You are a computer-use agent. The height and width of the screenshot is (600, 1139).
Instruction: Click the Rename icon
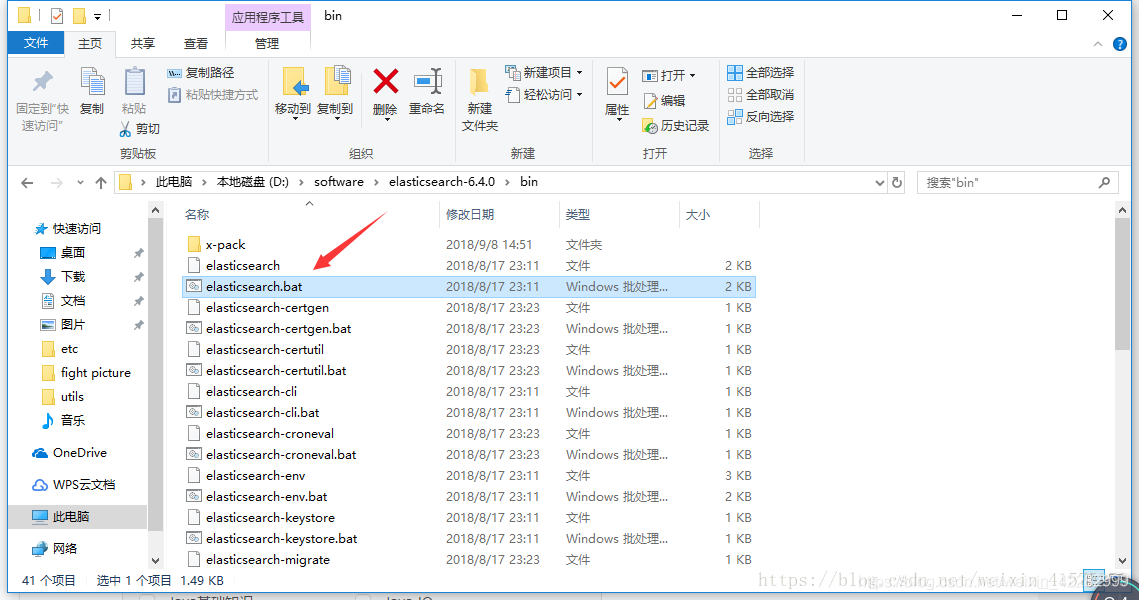[x=427, y=81]
